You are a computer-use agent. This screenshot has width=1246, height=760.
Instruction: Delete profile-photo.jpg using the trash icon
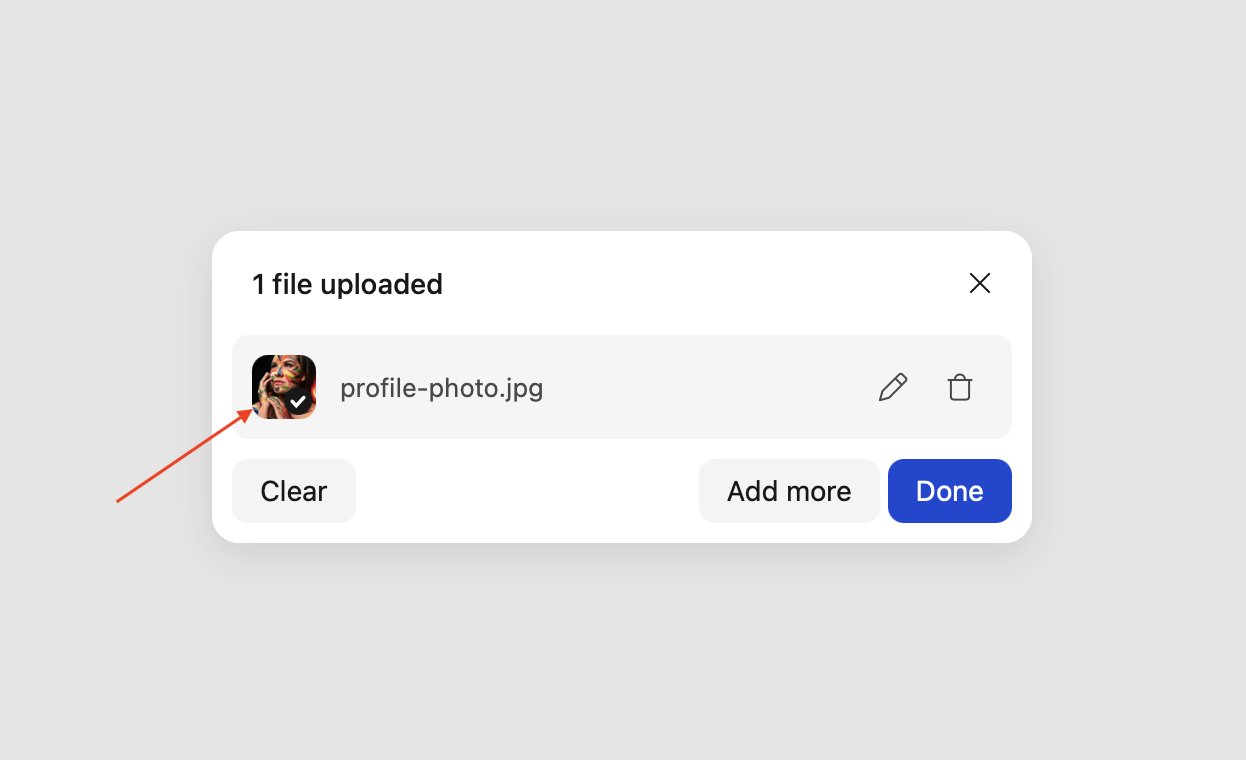click(960, 387)
